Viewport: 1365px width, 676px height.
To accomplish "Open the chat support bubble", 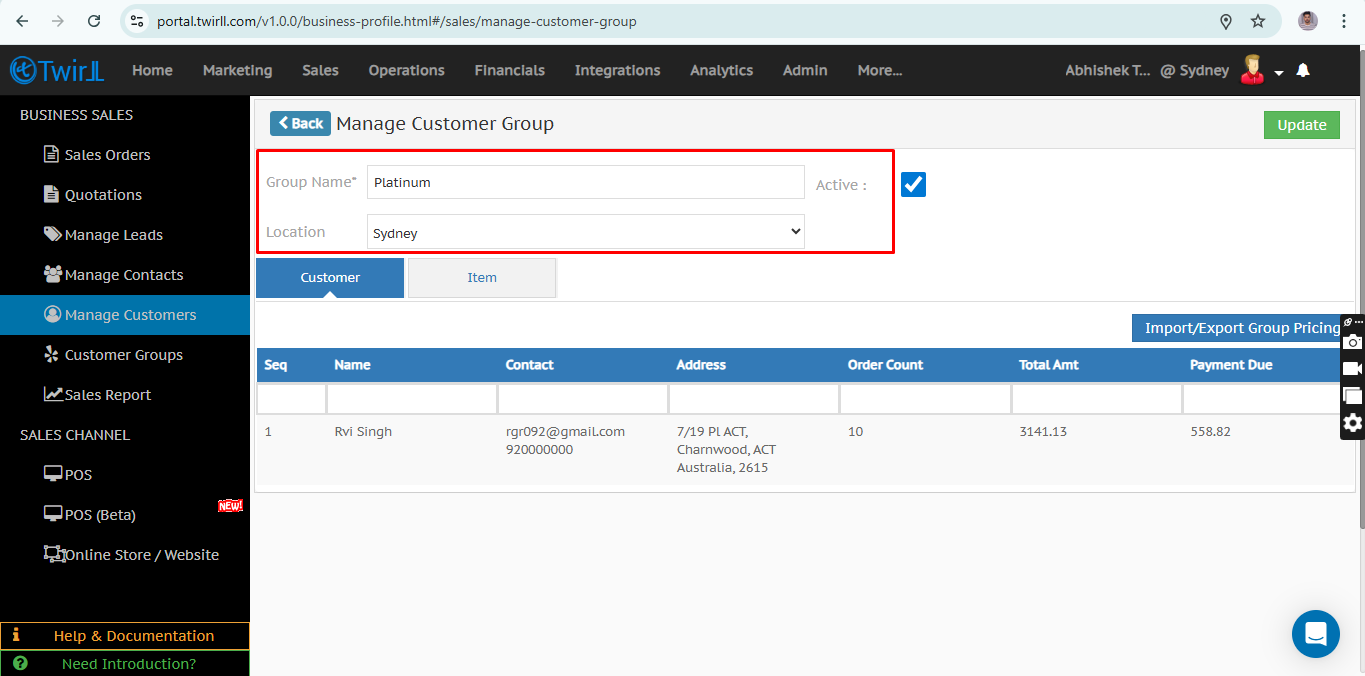I will click(1315, 634).
